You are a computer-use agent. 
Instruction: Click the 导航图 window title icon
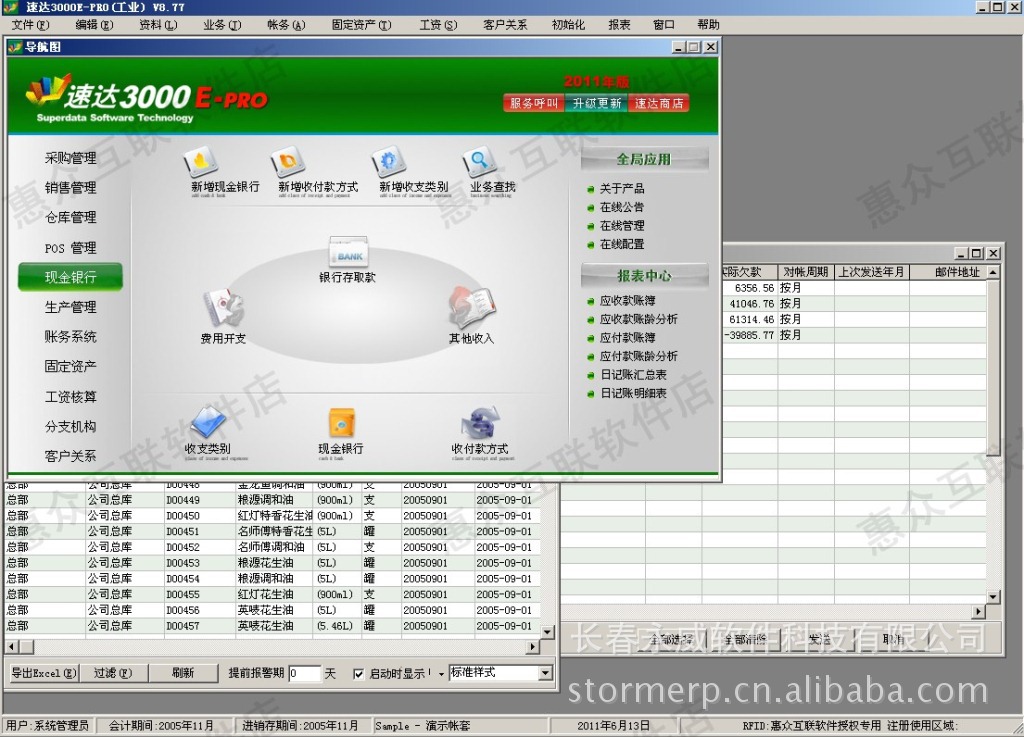pyautogui.click(x=16, y=47)
